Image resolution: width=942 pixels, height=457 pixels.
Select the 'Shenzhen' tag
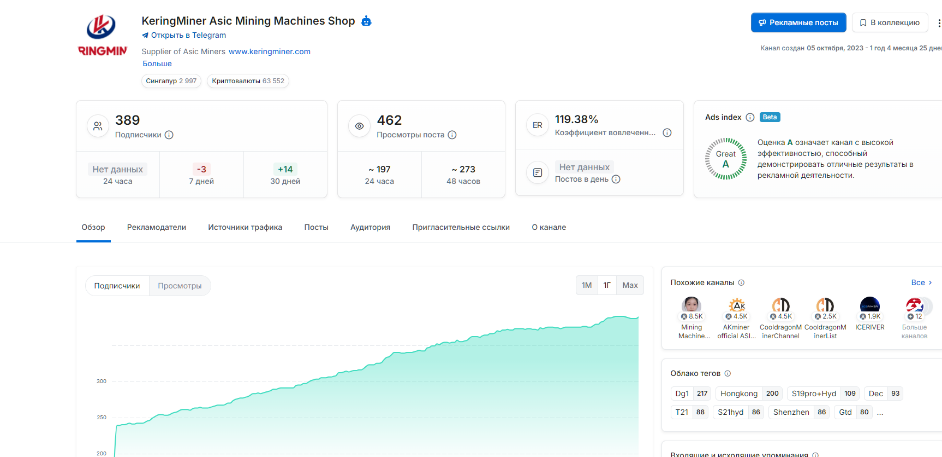coord(798,412)
